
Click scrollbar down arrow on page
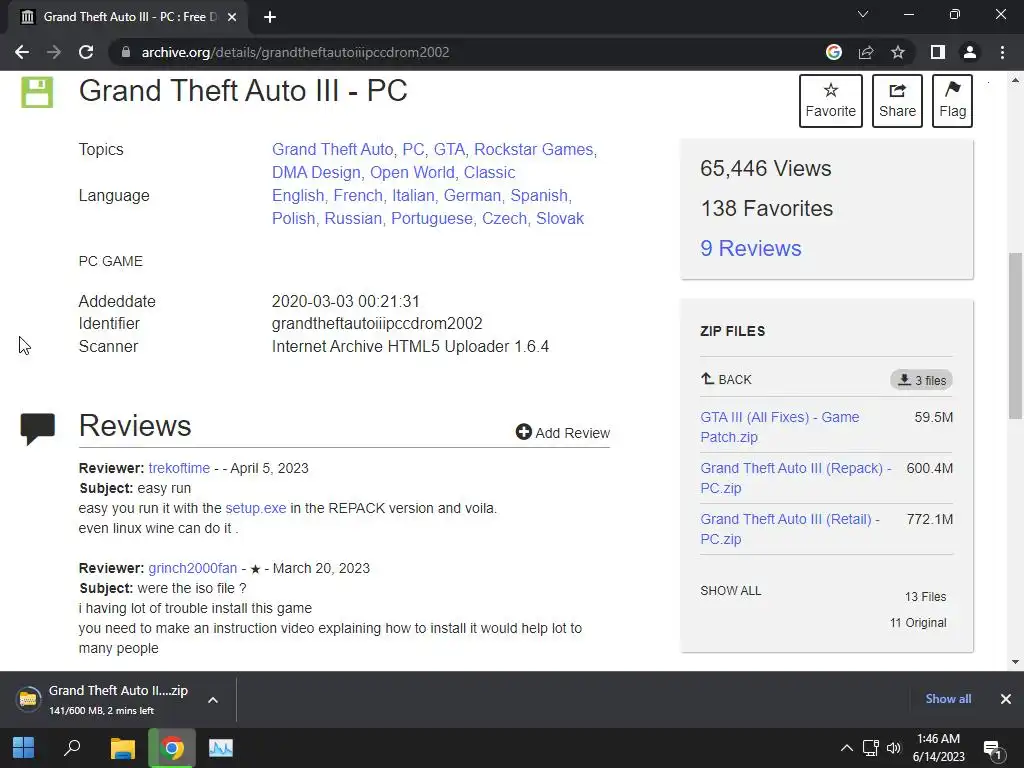[x=1015, y=662]
